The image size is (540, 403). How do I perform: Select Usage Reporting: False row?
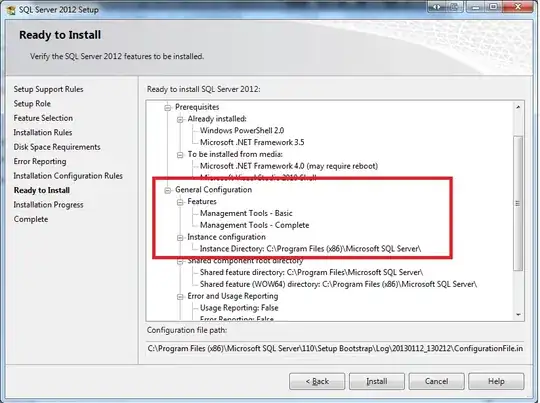[x=239, y=308]
